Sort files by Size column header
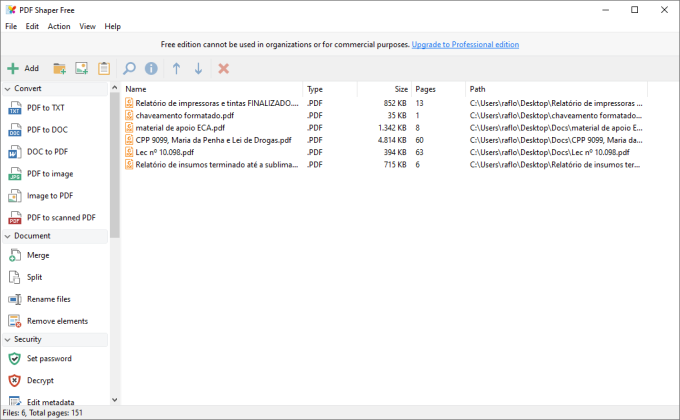 tap(384, 89)
